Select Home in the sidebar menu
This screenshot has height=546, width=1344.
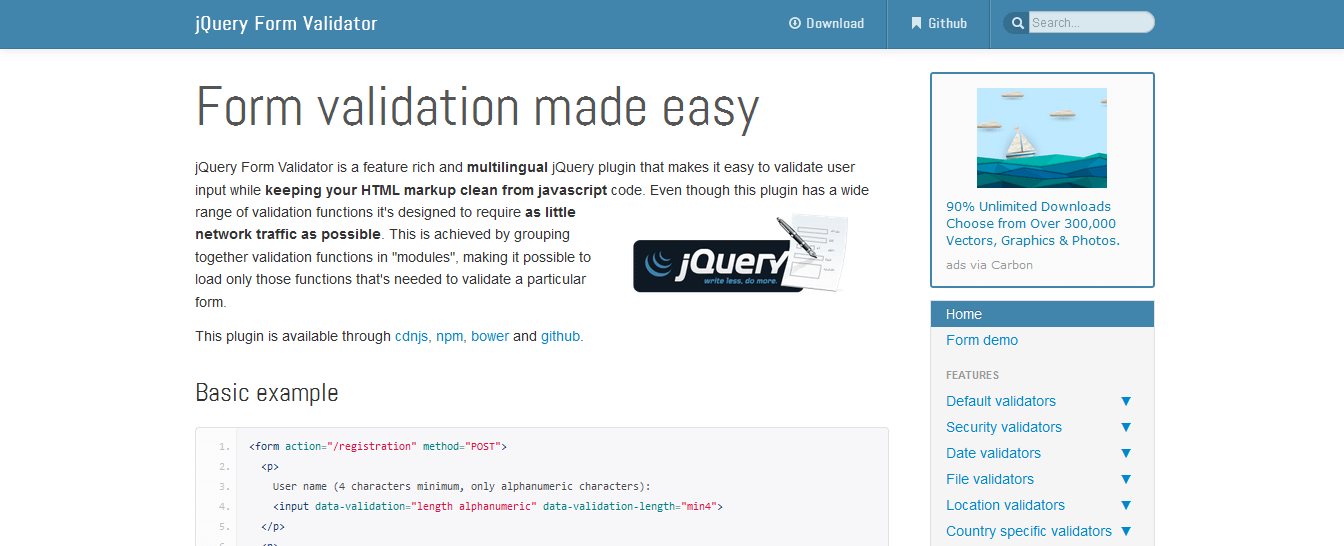coord(964,314)
